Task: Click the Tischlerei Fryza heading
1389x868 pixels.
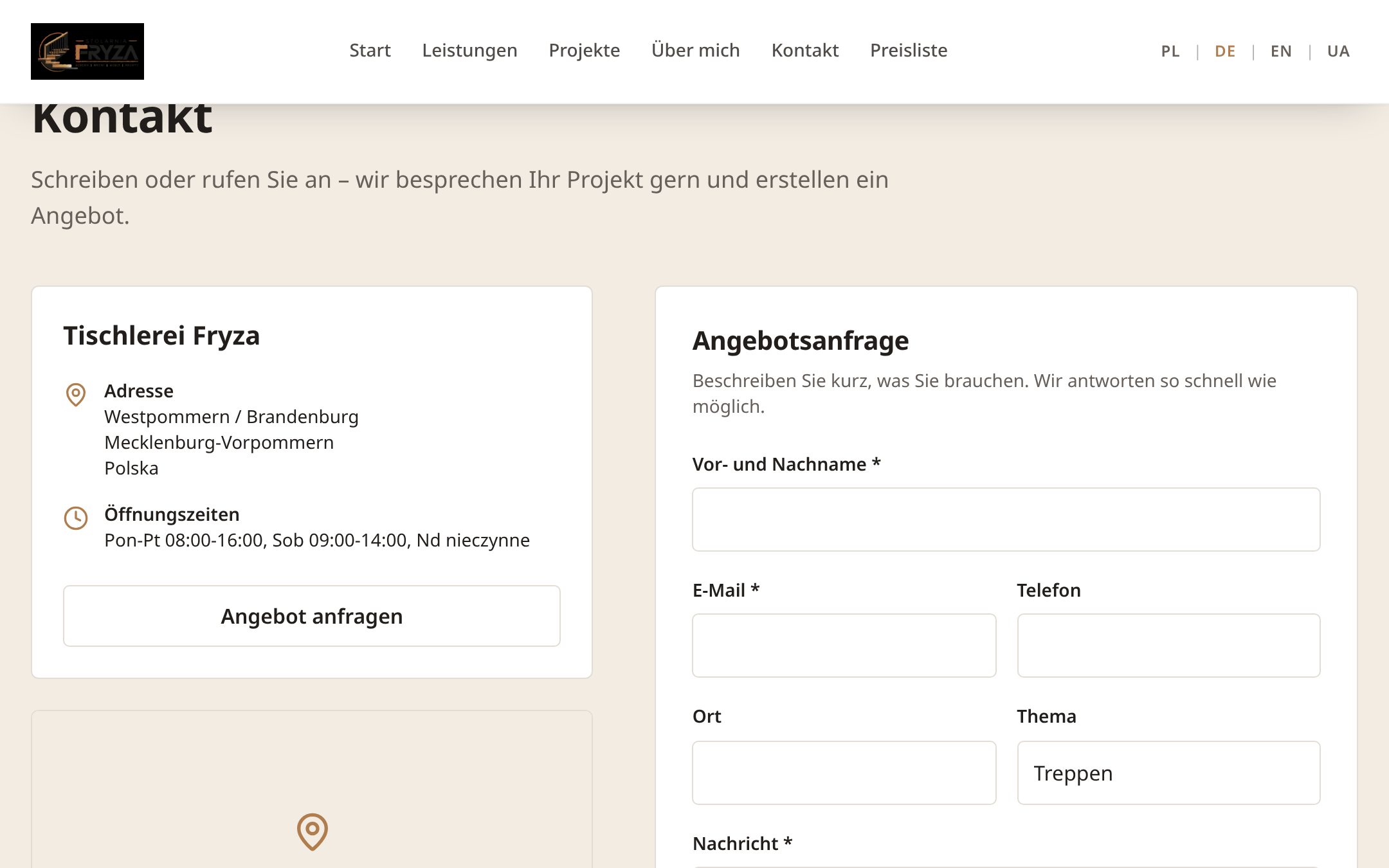Action: click(161, 336)
